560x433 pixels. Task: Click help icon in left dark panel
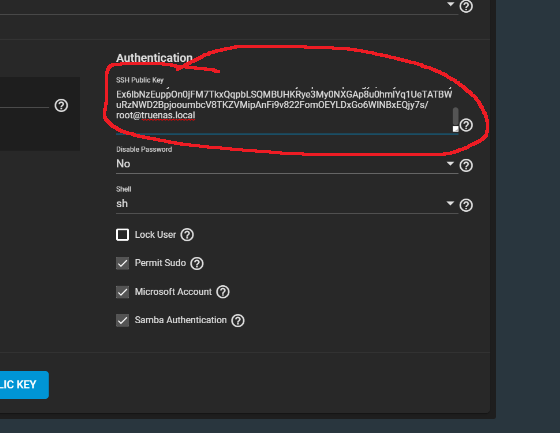[x=61, y=105]
